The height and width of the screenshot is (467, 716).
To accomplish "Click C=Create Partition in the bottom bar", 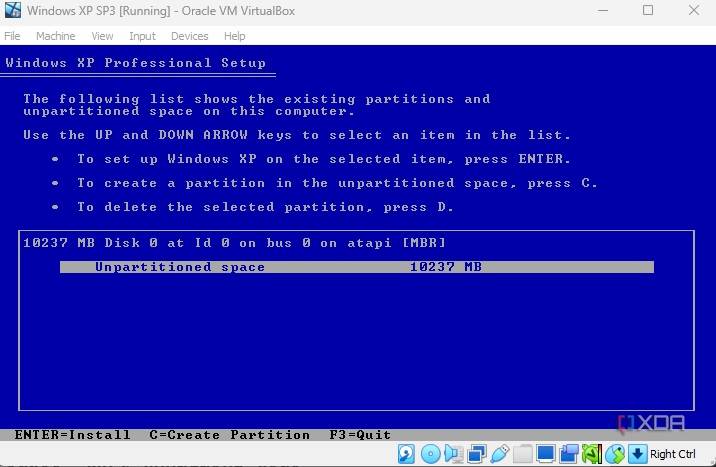I will [x=230, y=435].
